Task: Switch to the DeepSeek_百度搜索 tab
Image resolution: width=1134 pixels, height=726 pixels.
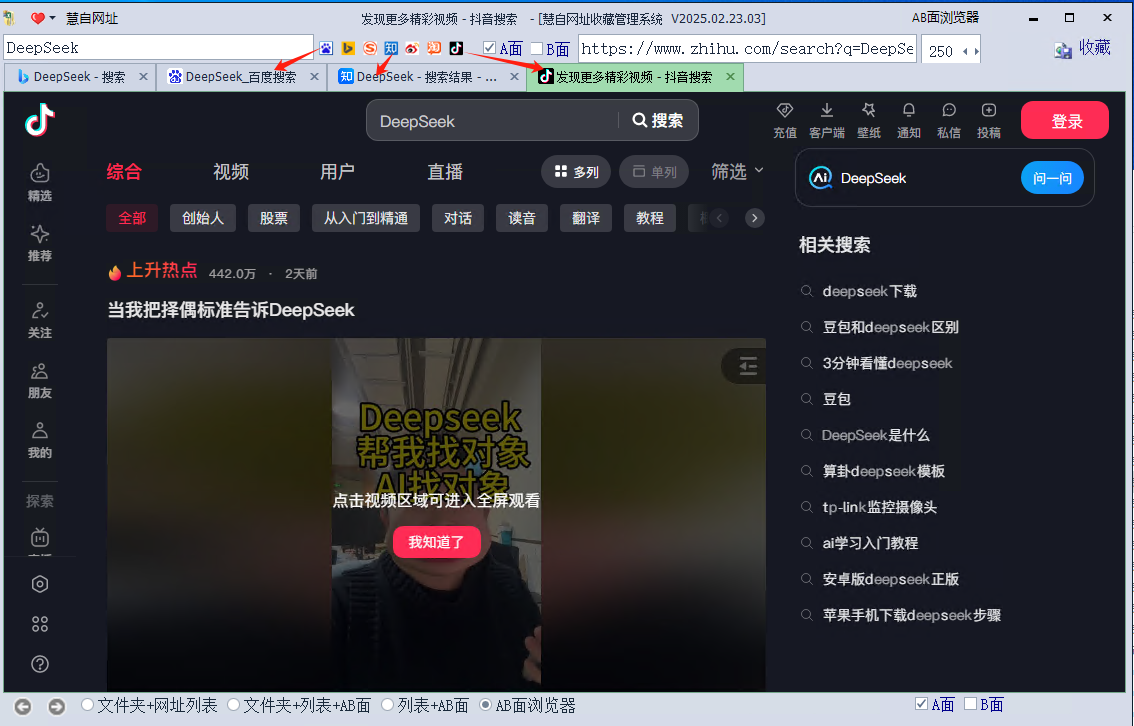Action: click(x=242, y=77)
